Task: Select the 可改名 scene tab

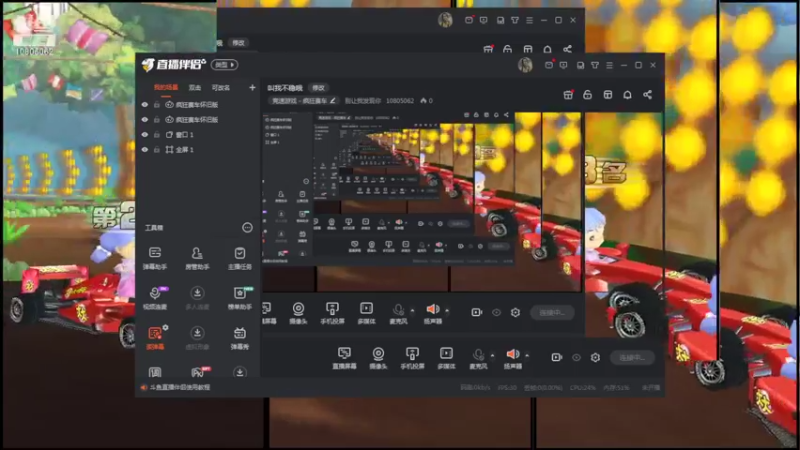Action: pos(221,88)
